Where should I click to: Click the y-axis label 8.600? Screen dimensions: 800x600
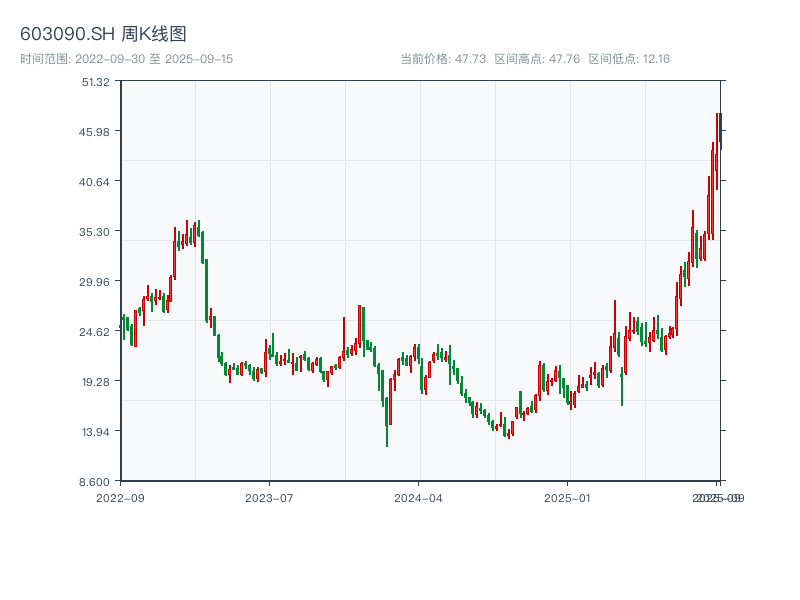point(94,482)
